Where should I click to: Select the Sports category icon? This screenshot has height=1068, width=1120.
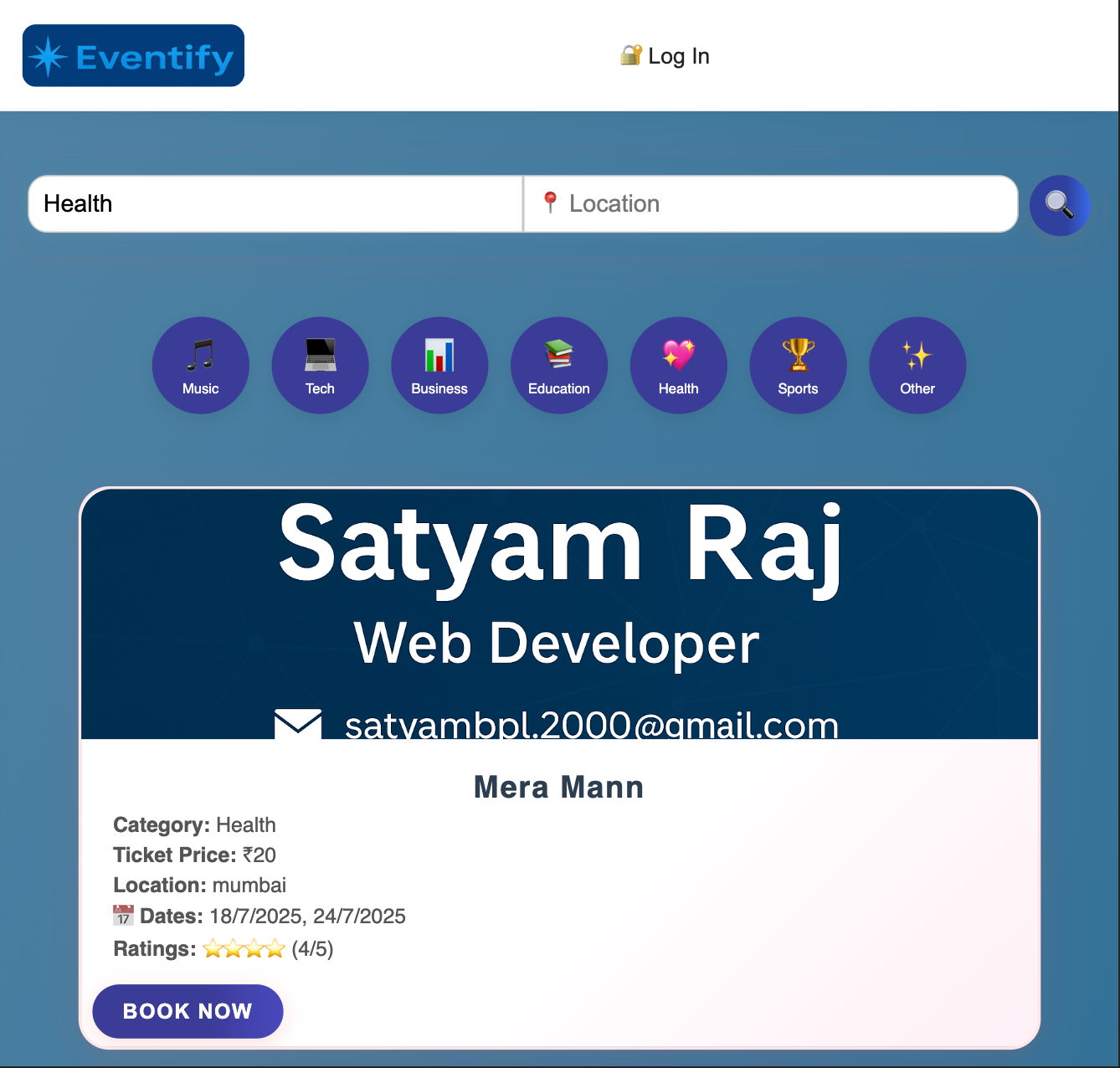pos(799,365)
